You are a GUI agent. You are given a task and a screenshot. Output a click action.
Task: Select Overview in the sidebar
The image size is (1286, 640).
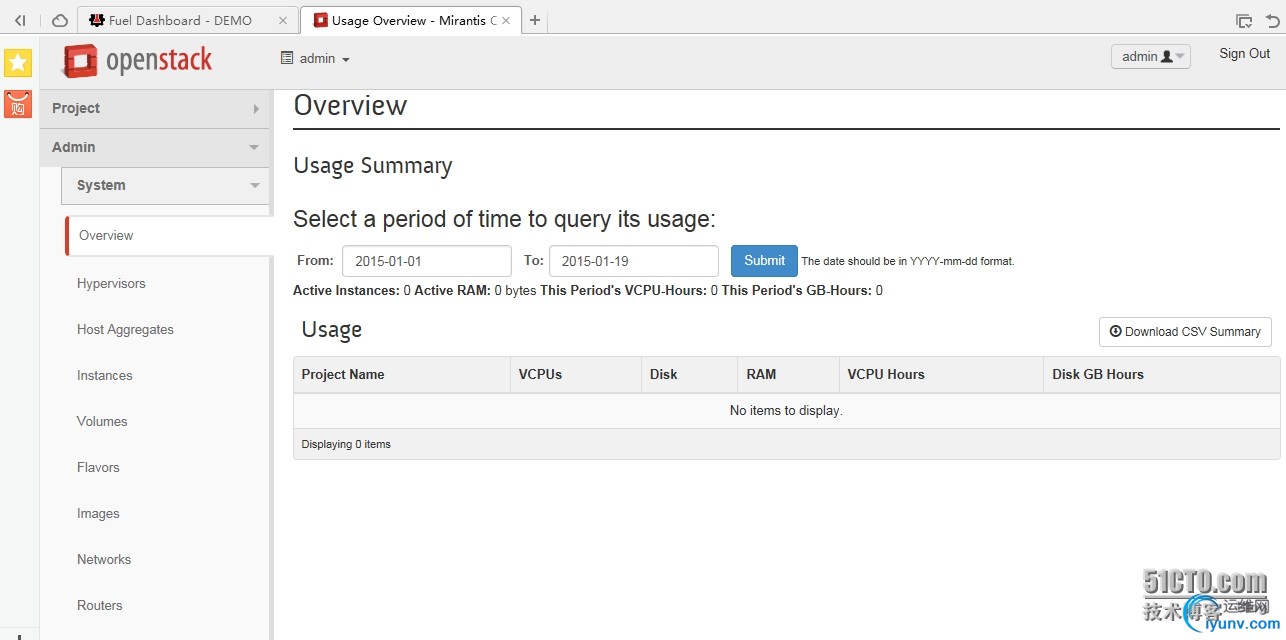[x=169, y=236]
